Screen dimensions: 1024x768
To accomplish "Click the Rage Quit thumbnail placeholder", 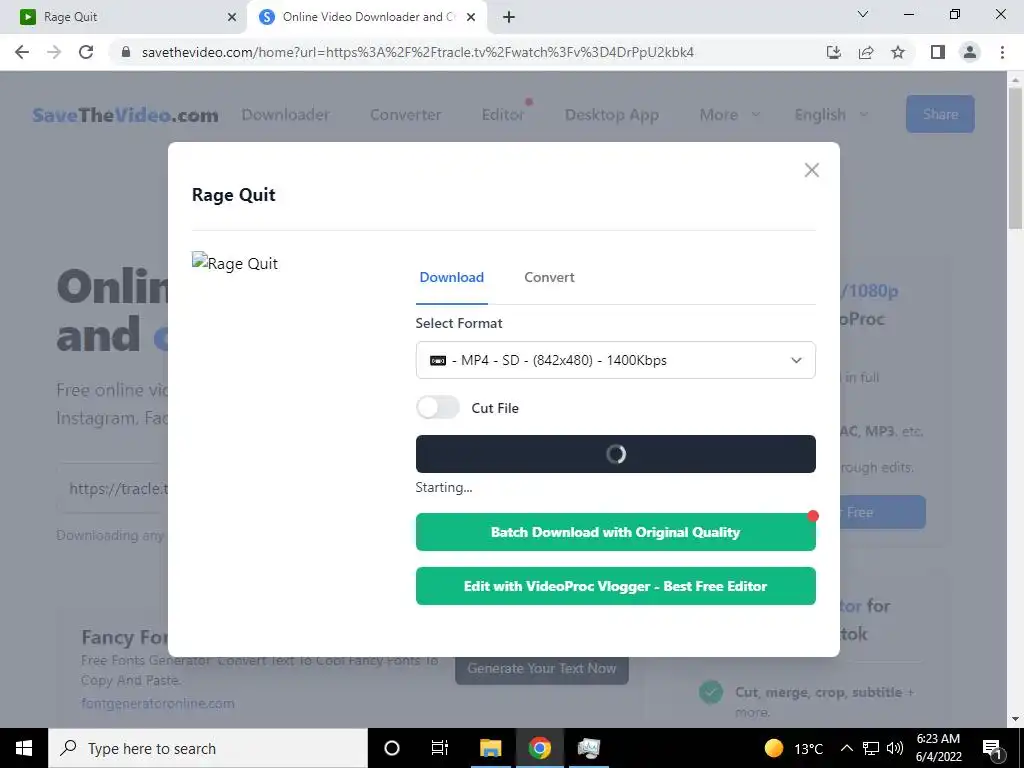I will pos(235,263).
